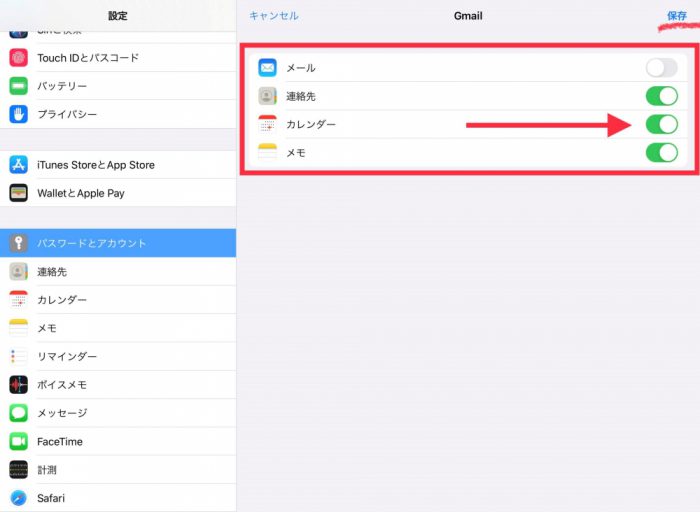Tap the sidebar メモ notes icon
This screenshot has width=700, height=512.
18,328
